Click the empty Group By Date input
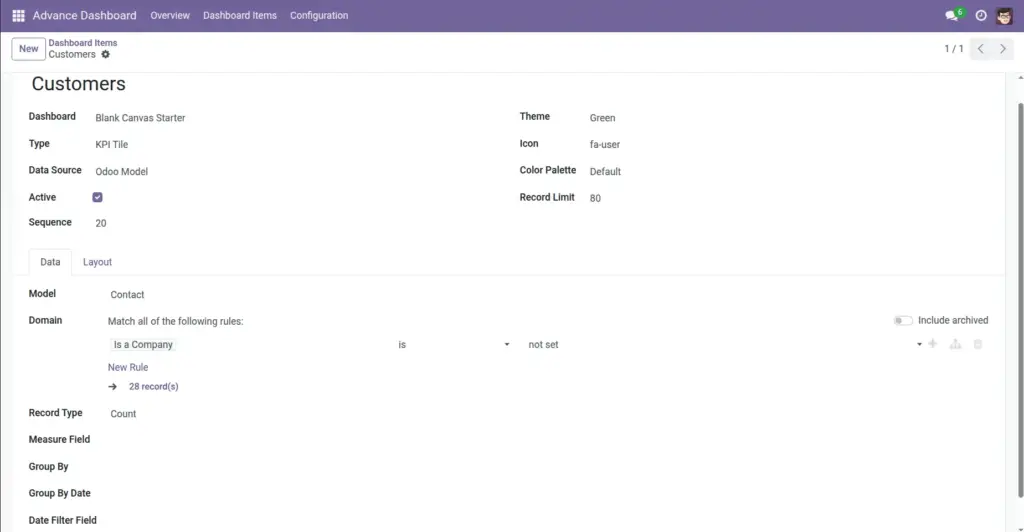The width and height of the screenshot is (1024, 532). point(549,493)
